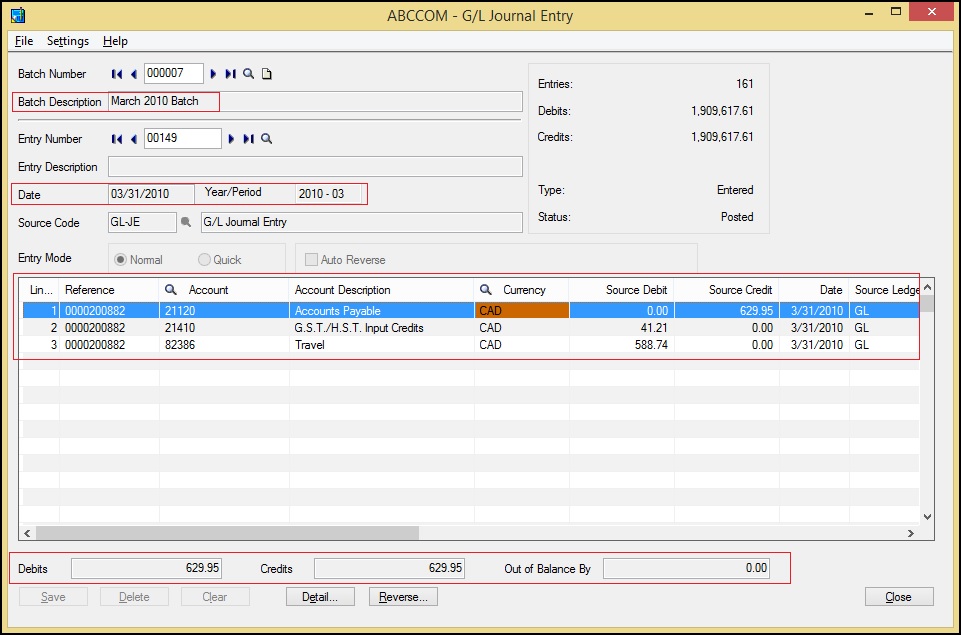Click the Out of Balance By field
The height and width of the screenshot is (635, 961).
pyautogui.click(x=686, y=569)
